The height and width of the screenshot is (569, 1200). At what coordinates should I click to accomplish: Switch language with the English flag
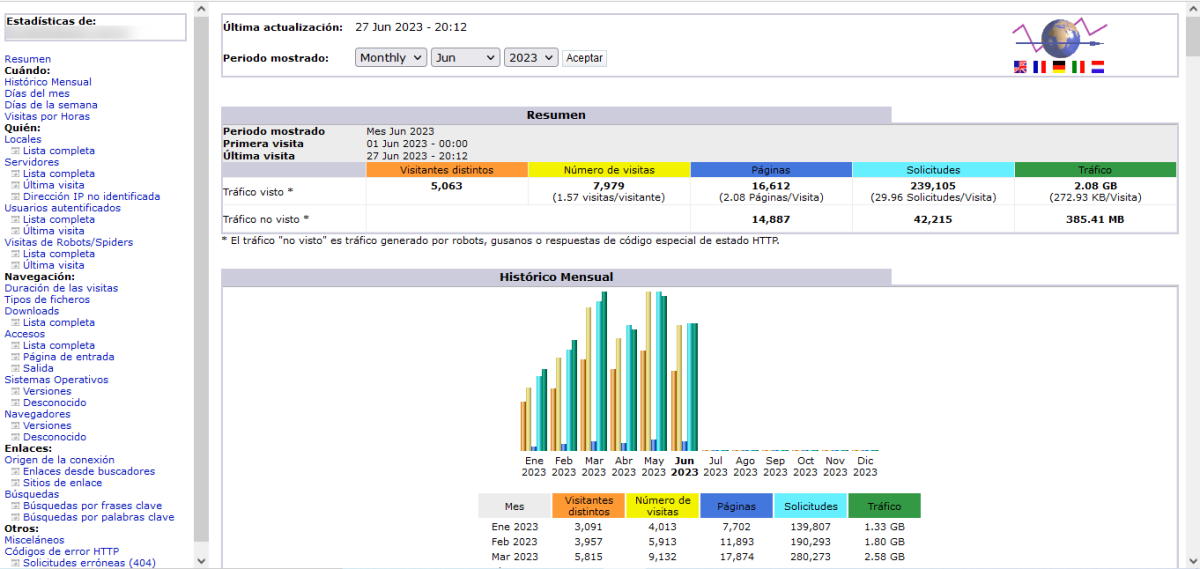click(x=1020, y=67)
